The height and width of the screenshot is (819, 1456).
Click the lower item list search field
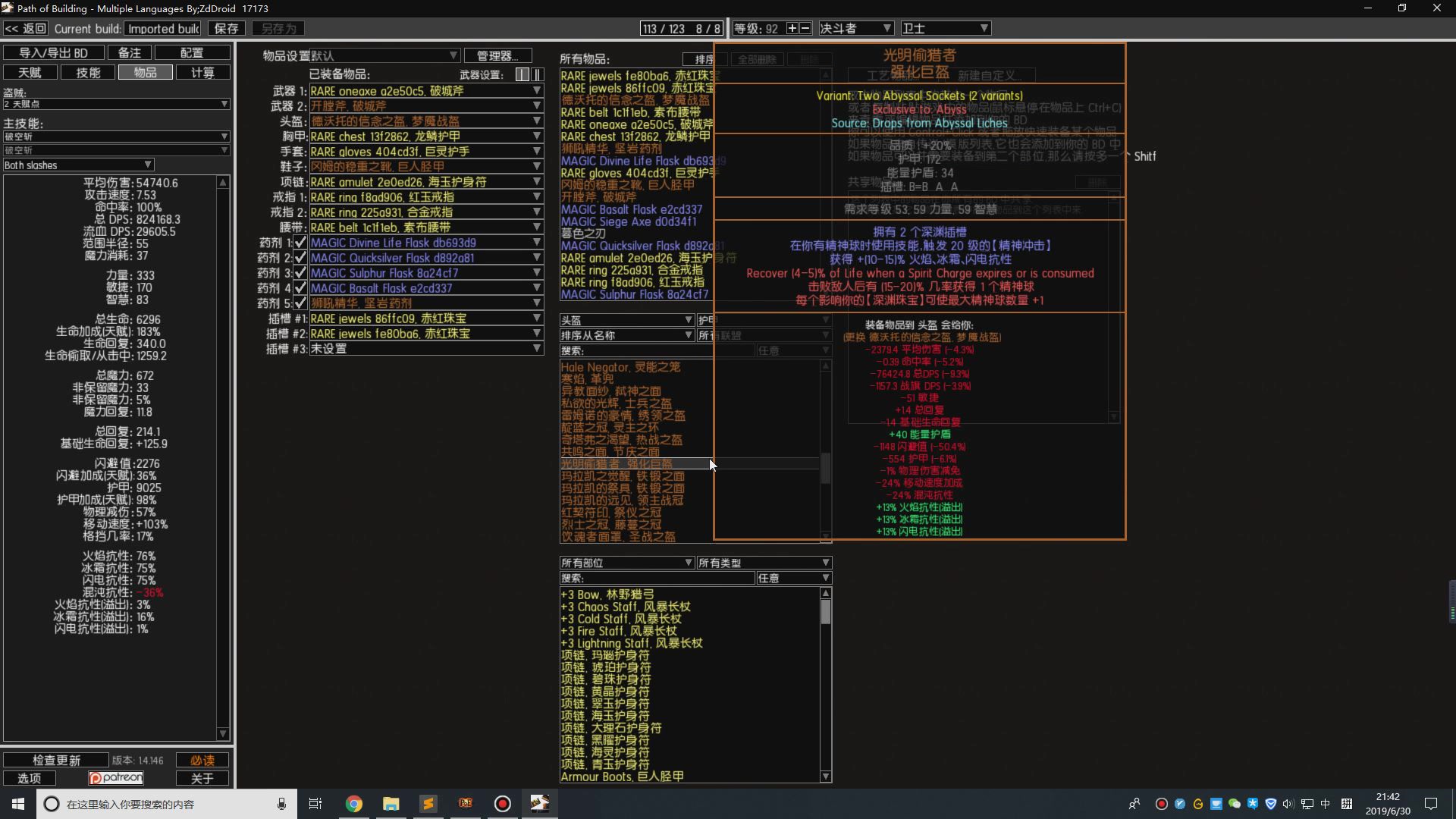(667, 578)
